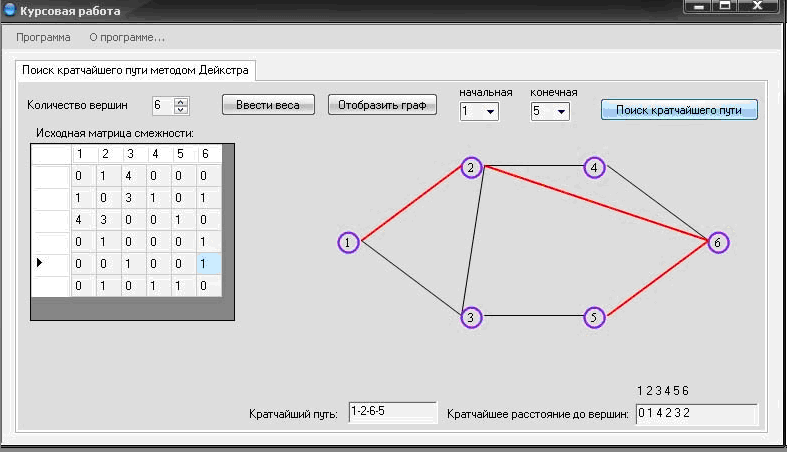The height and width of the screenshot is (452, 787).
Task: Click the application icon in title bar
Action: [x=10, y=11]
